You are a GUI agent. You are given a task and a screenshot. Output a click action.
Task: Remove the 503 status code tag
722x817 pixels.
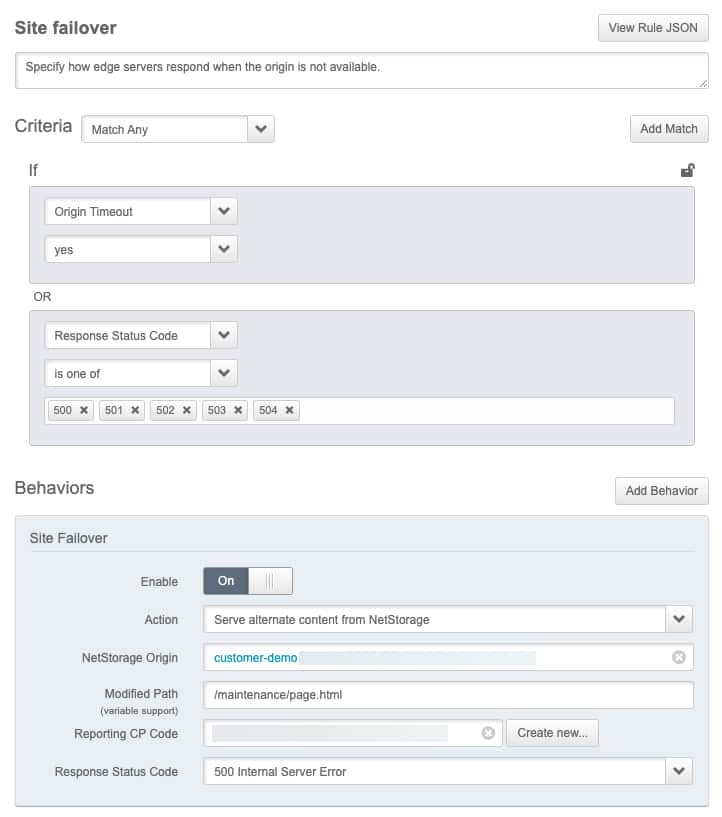(238, 410)
